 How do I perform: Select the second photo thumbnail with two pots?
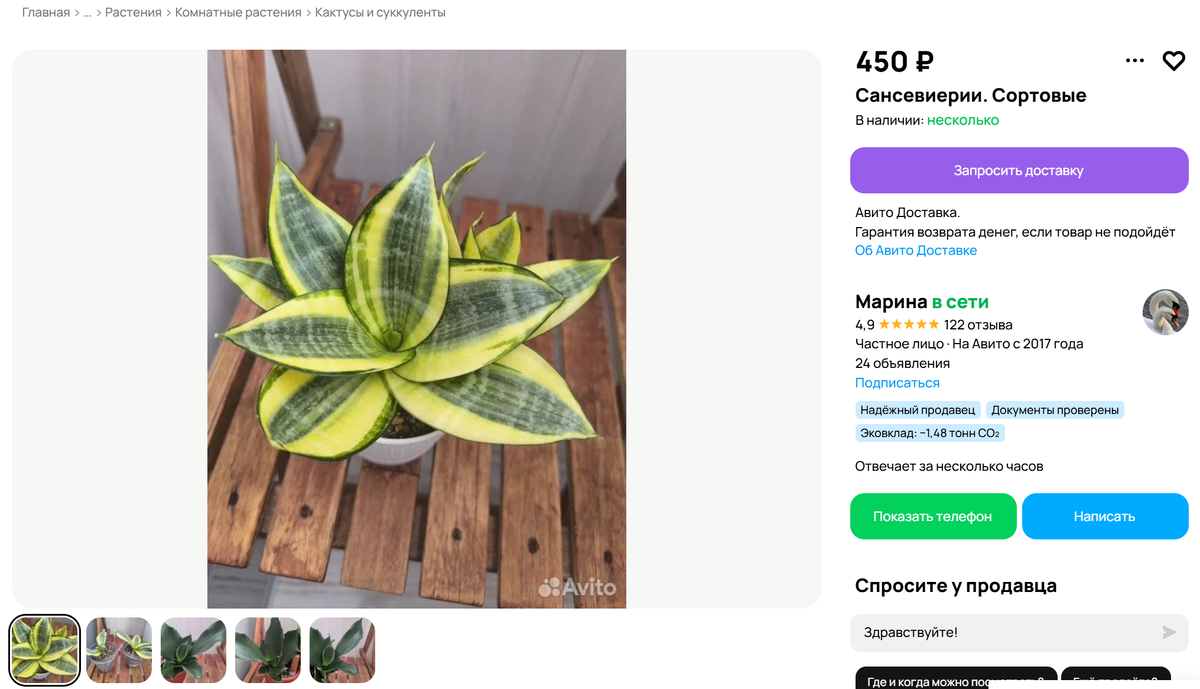119,650
